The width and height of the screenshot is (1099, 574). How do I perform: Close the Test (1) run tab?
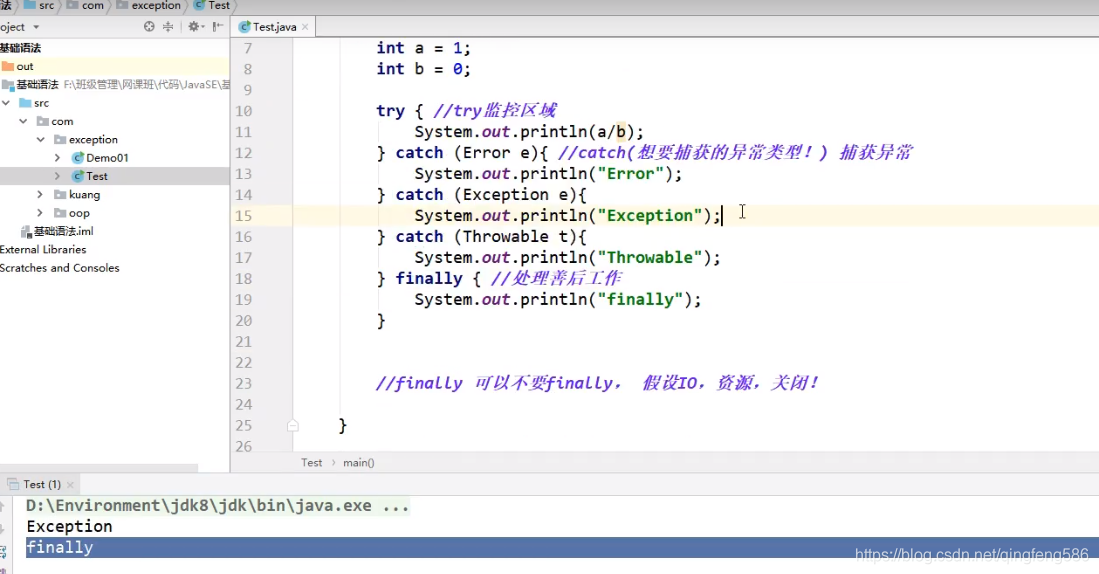tap(70, 485)
